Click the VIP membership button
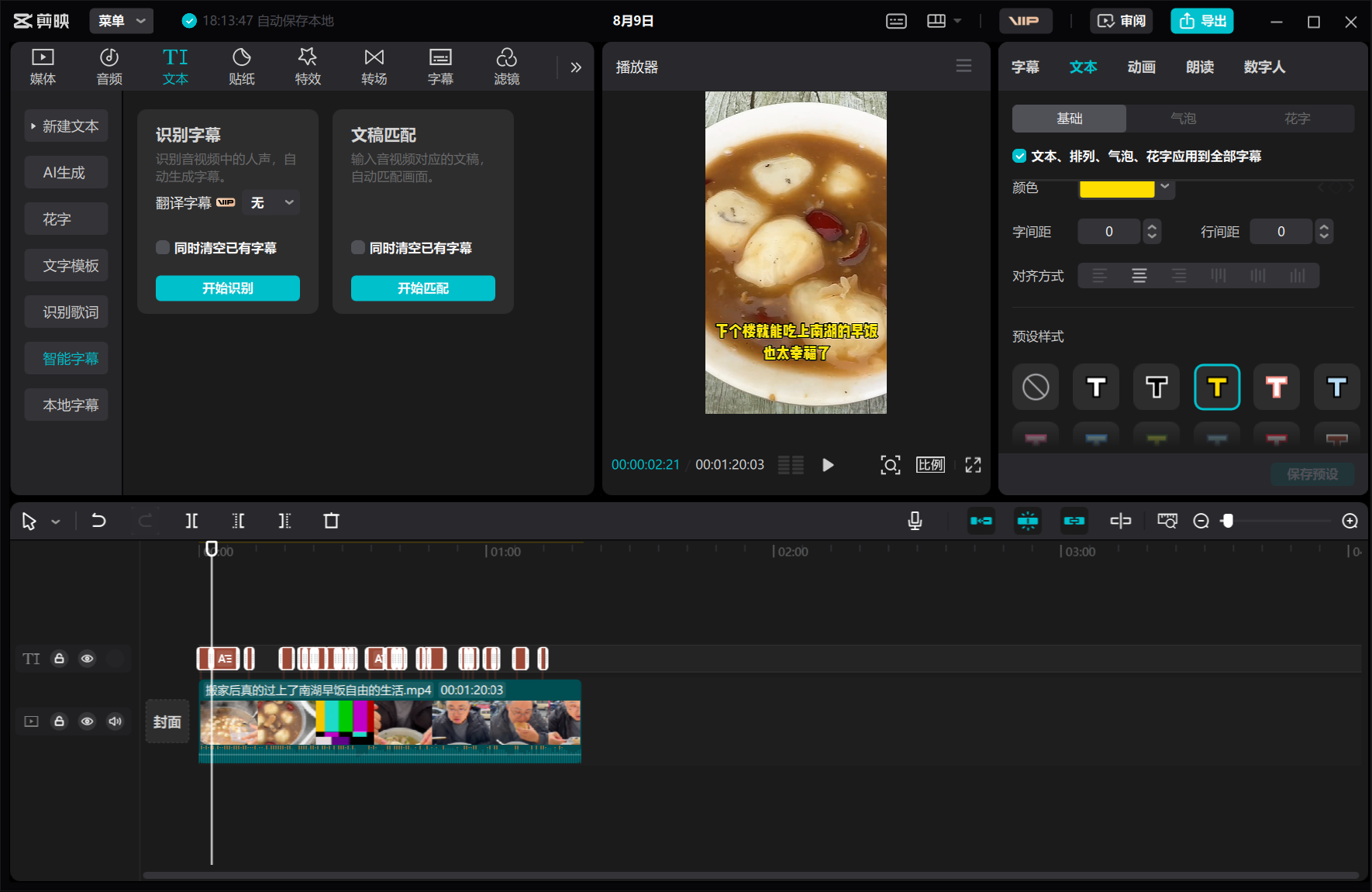1372x892 pixels. 1025,21
